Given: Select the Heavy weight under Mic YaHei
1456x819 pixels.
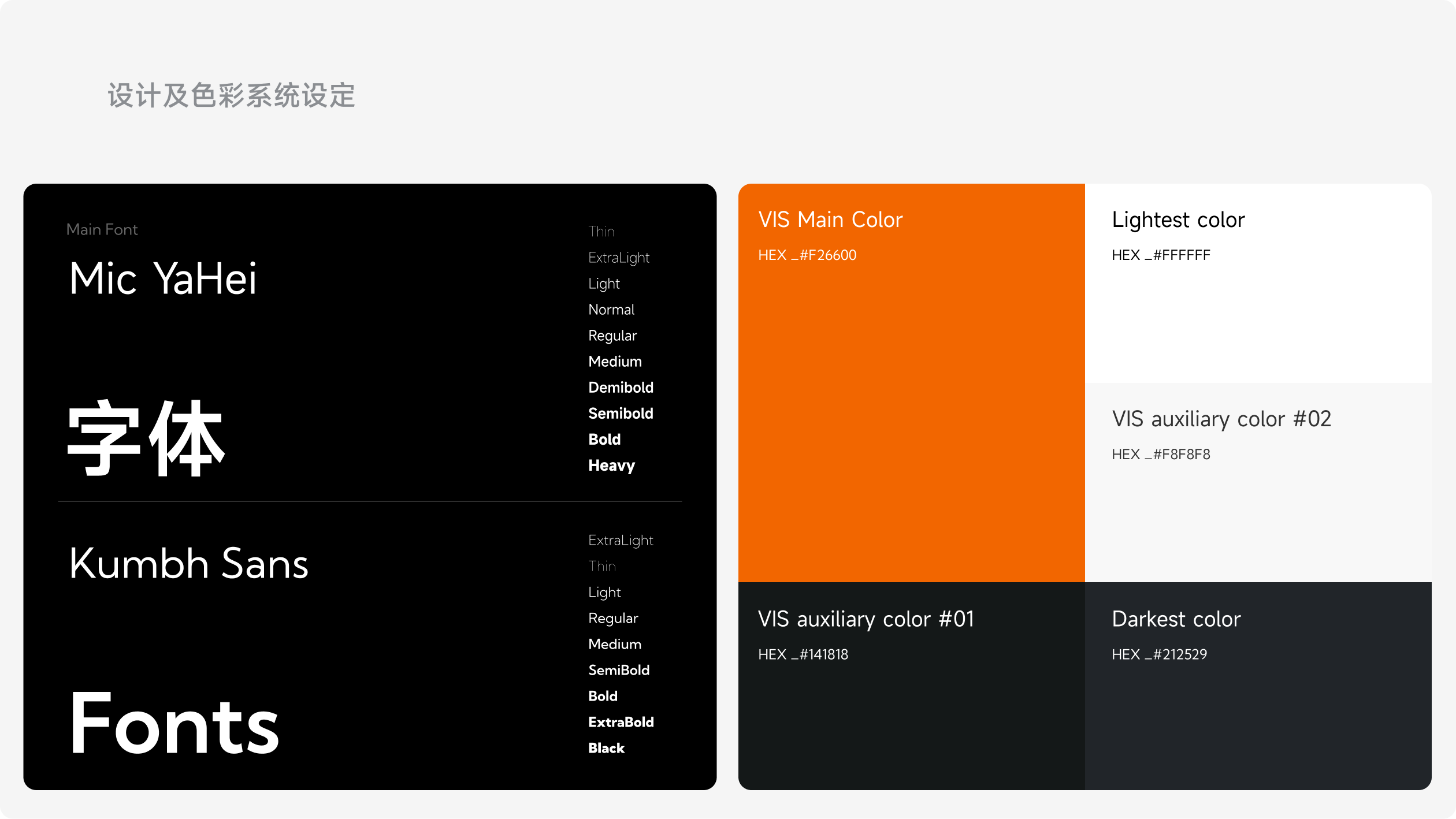Looking at the screenshot, I should point(611,466).
